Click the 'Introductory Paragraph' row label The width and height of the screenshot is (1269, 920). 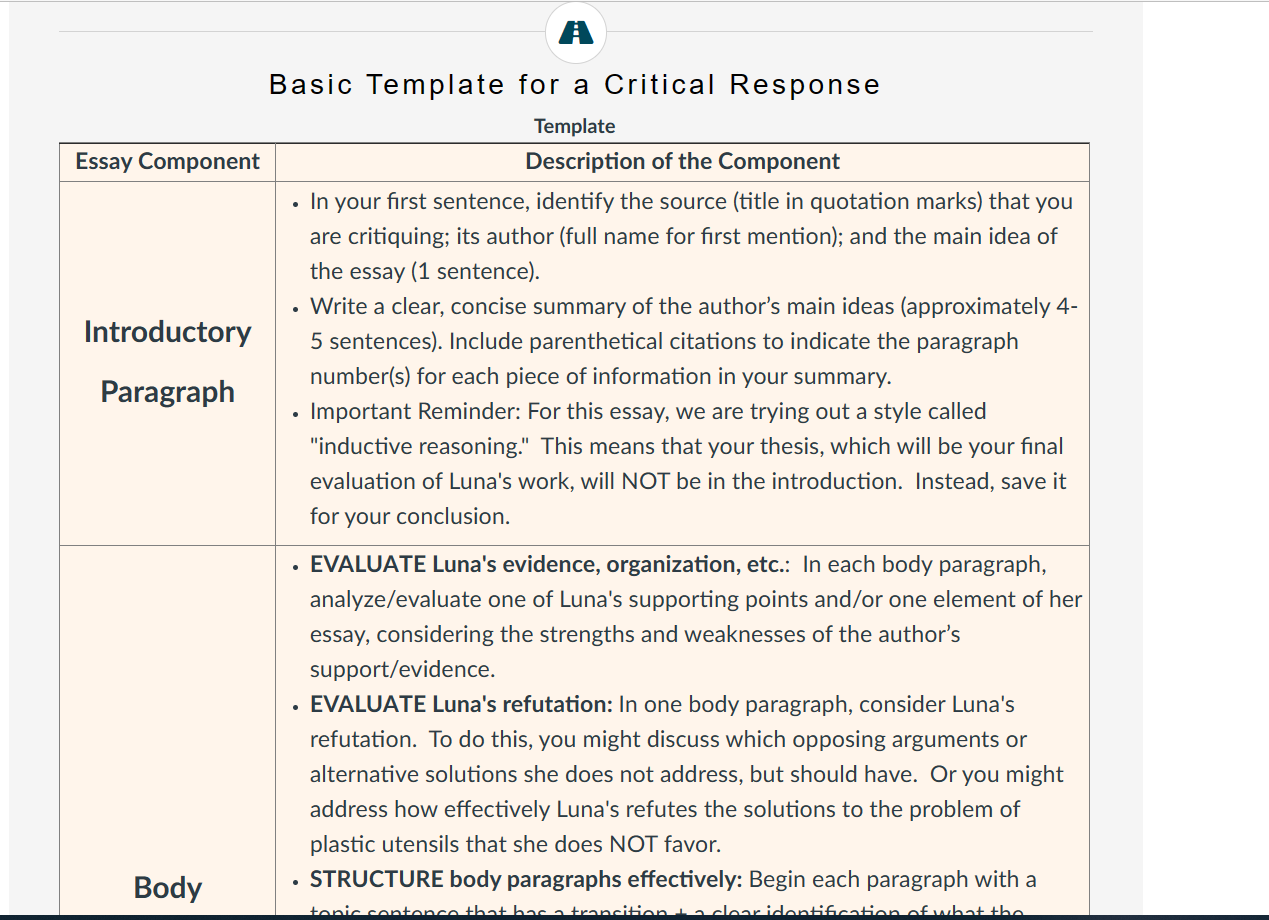tap(167, 362)
